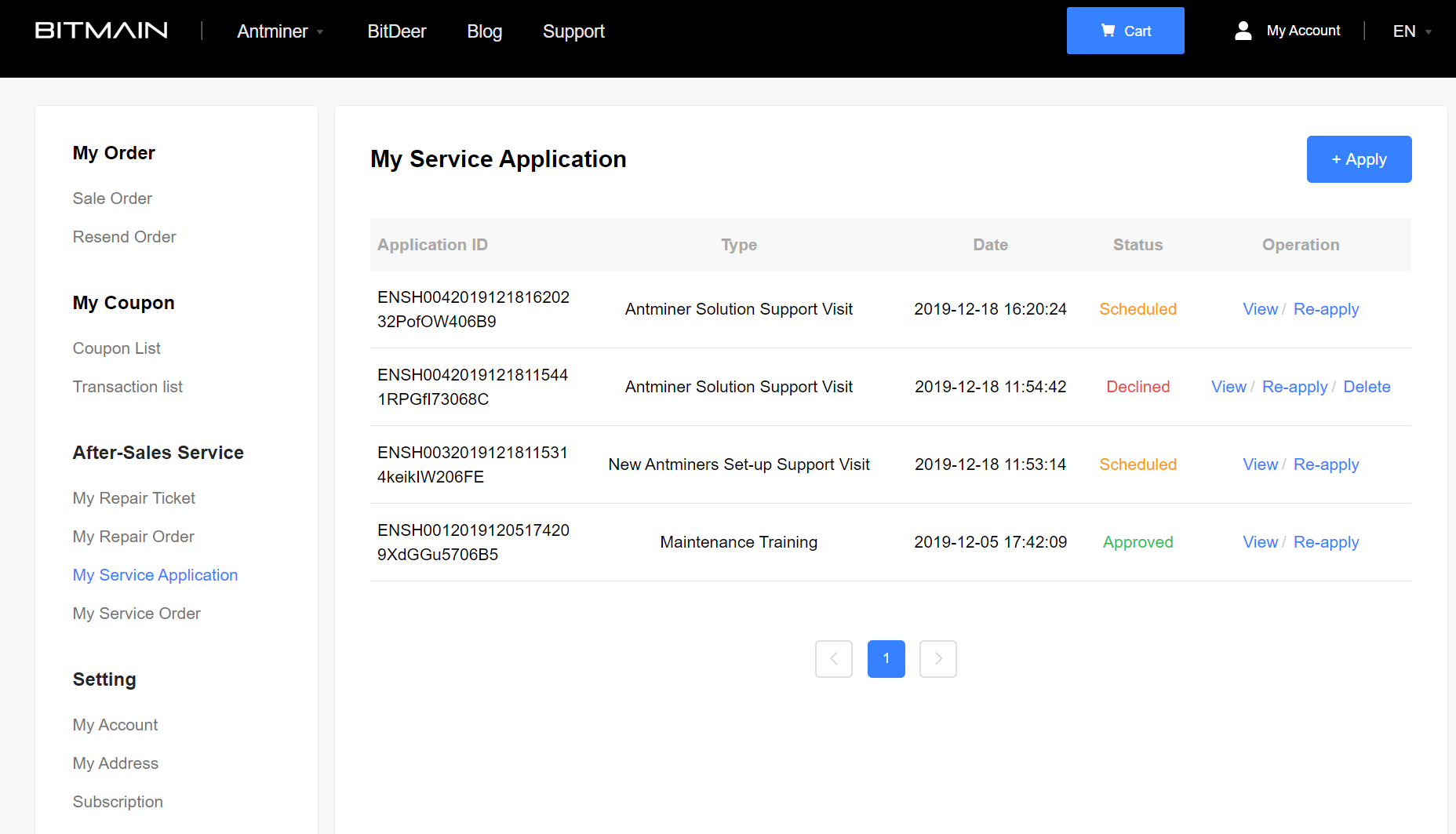The width and height of the screenshot is (1456, 834).
Task: Open the Coupon List
Action: (116, 348)
